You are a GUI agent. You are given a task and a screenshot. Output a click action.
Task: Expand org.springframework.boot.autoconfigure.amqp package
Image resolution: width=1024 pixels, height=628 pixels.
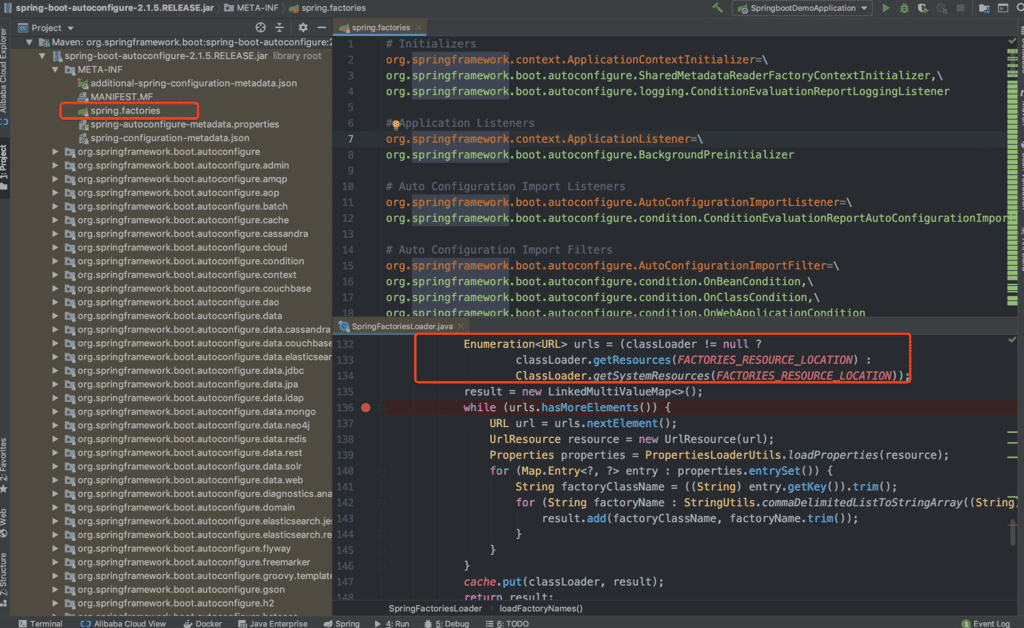point(56,179)
